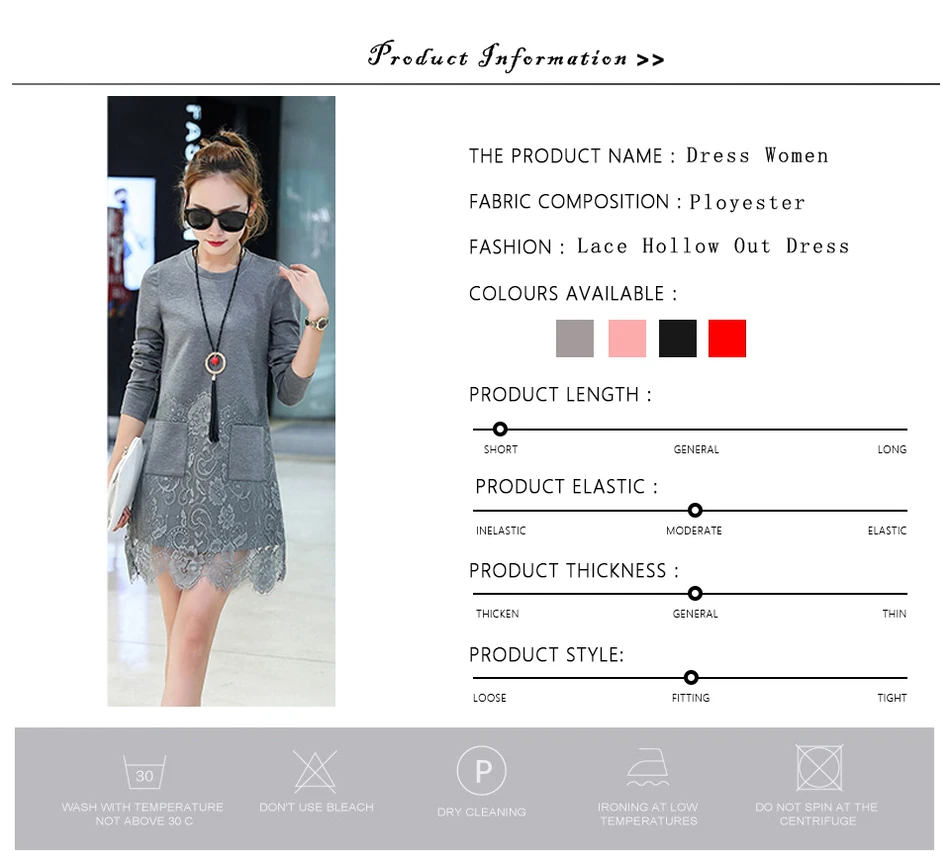950x866 pixels.
Task: Click the product thickness slider handle
Action: pos(696,593)
